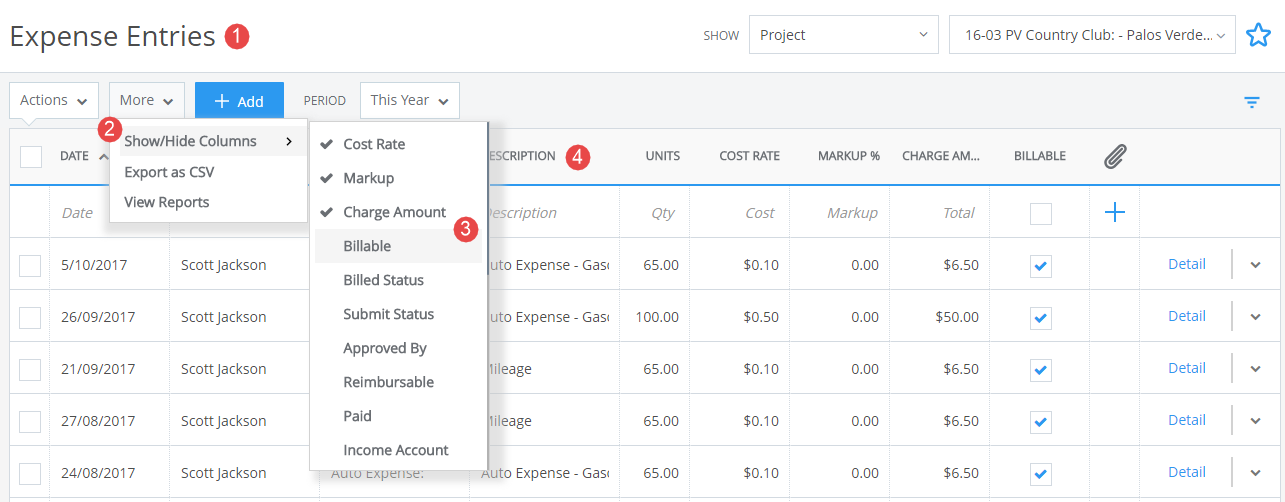Select the row checkbox for 5/10/2017
This screenshot has height=502, width=1285.
[30, 265]
